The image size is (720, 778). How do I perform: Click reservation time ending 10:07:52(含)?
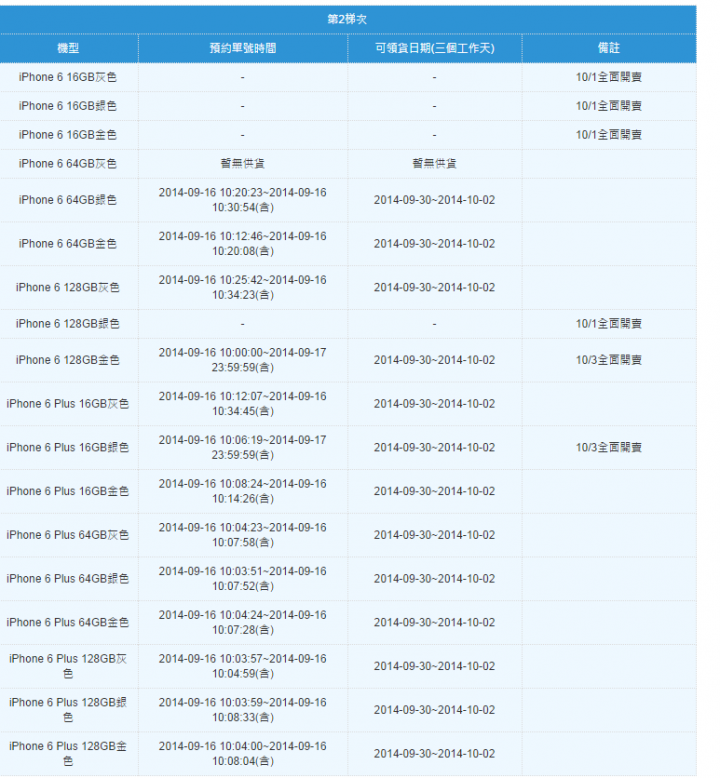(243, 579)
